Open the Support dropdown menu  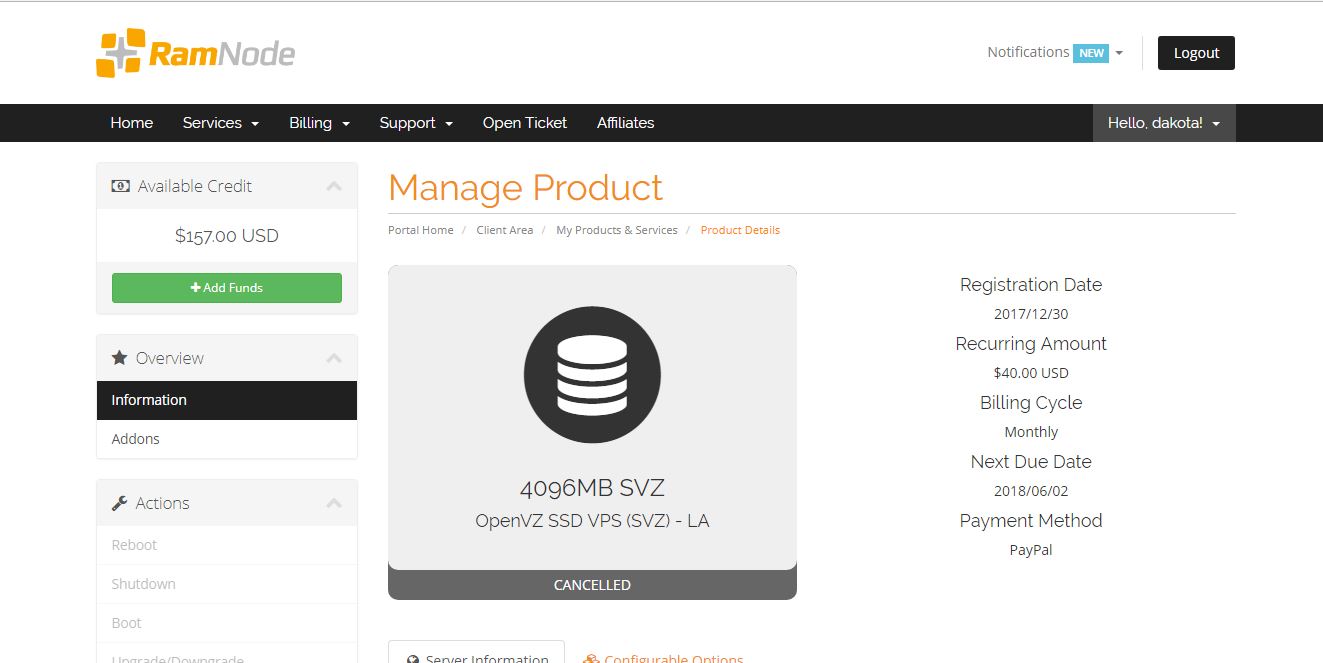click(x=416, y=123)
